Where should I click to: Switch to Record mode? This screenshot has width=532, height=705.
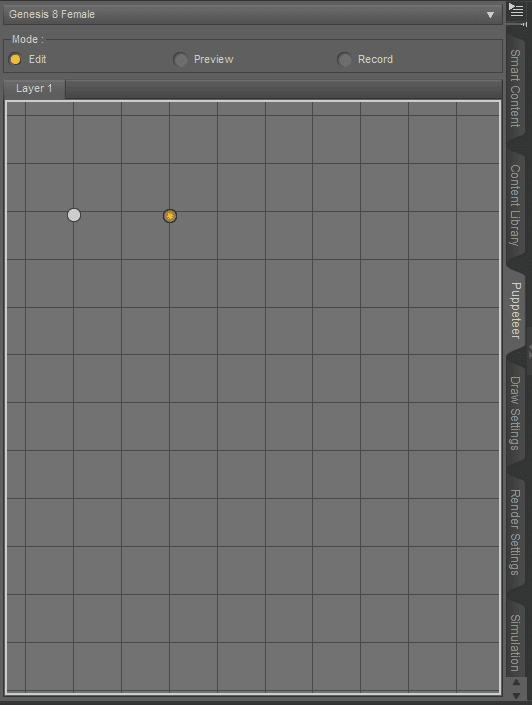(x=344, y=59)
